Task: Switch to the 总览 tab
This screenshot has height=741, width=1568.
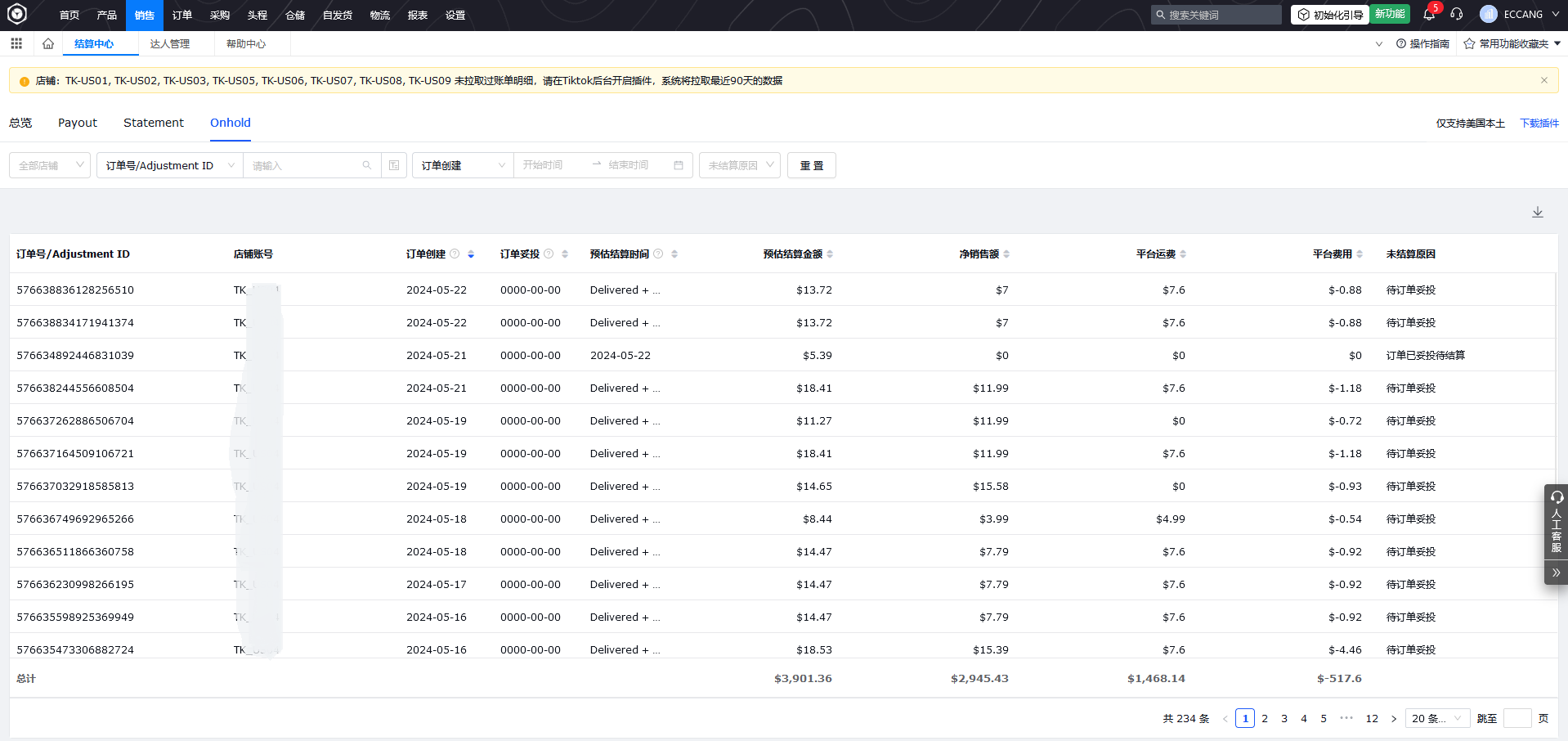Action: click(20, 123)
